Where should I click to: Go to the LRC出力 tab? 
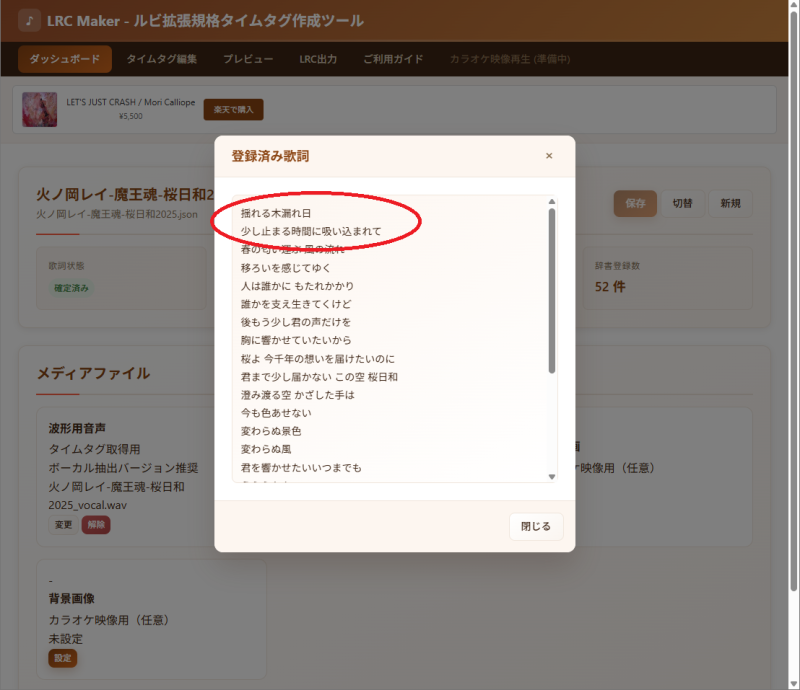coord(318,59)
